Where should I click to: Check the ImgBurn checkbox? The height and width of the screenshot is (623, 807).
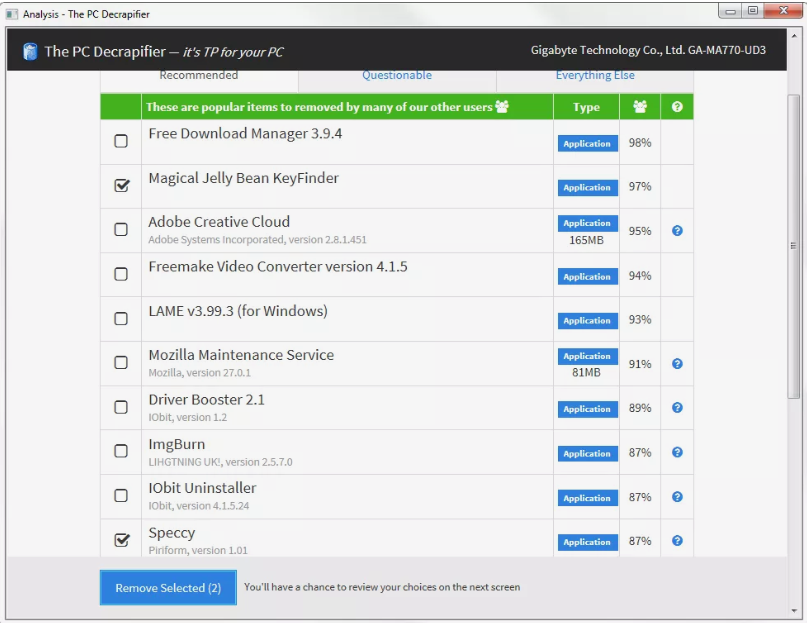point(121,451)
